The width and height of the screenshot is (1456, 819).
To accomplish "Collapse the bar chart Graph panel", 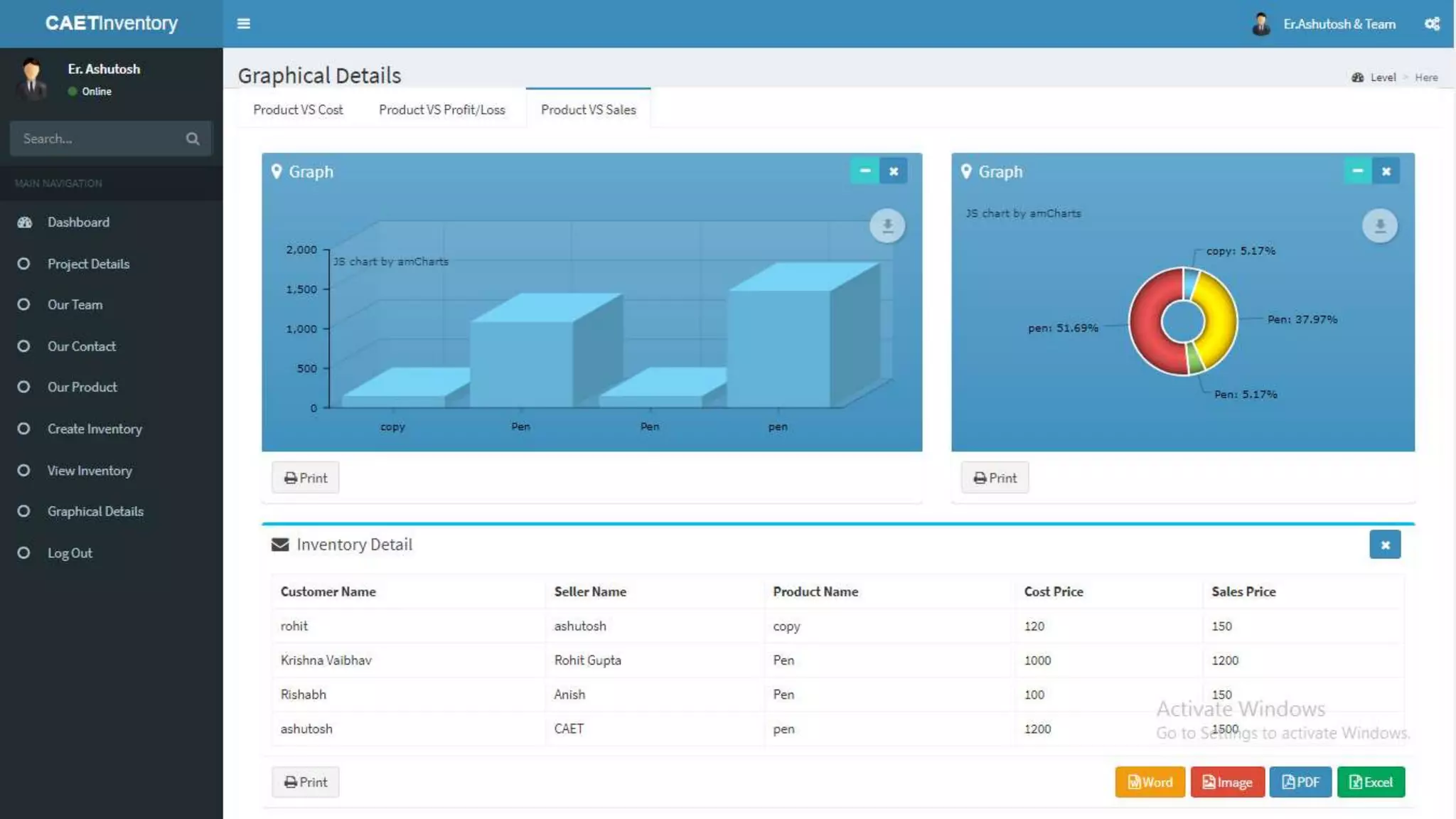I will tap(864, 171).
